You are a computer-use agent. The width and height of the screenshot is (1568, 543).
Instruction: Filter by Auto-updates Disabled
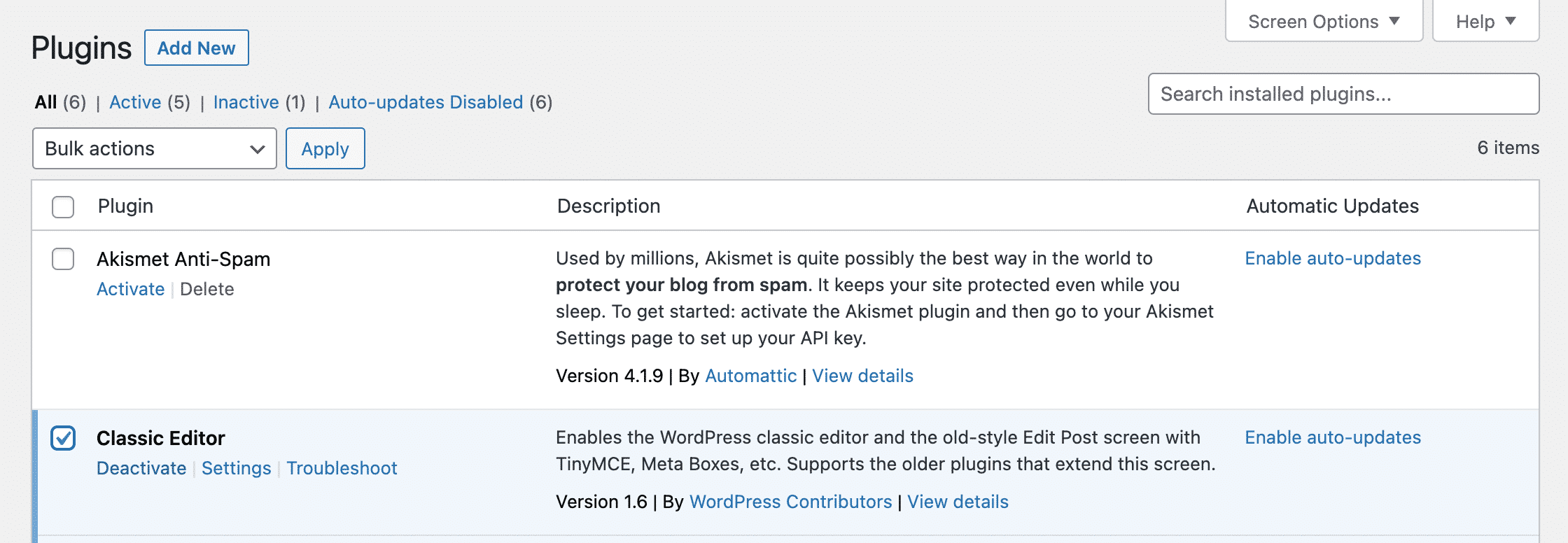coord(426,102)
